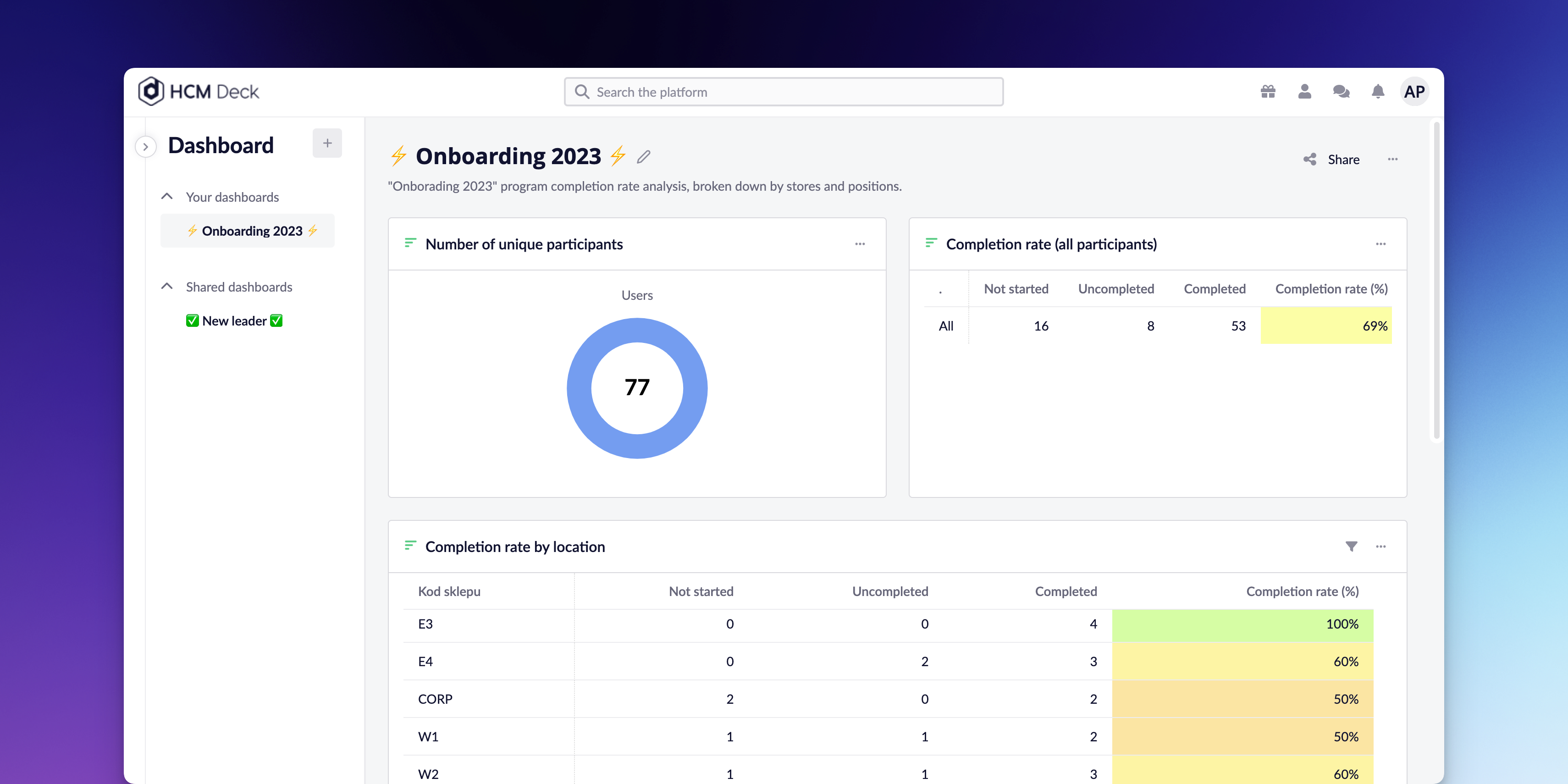
Task: Open the gift icon in the header
Action: (x=1268, y=91)
